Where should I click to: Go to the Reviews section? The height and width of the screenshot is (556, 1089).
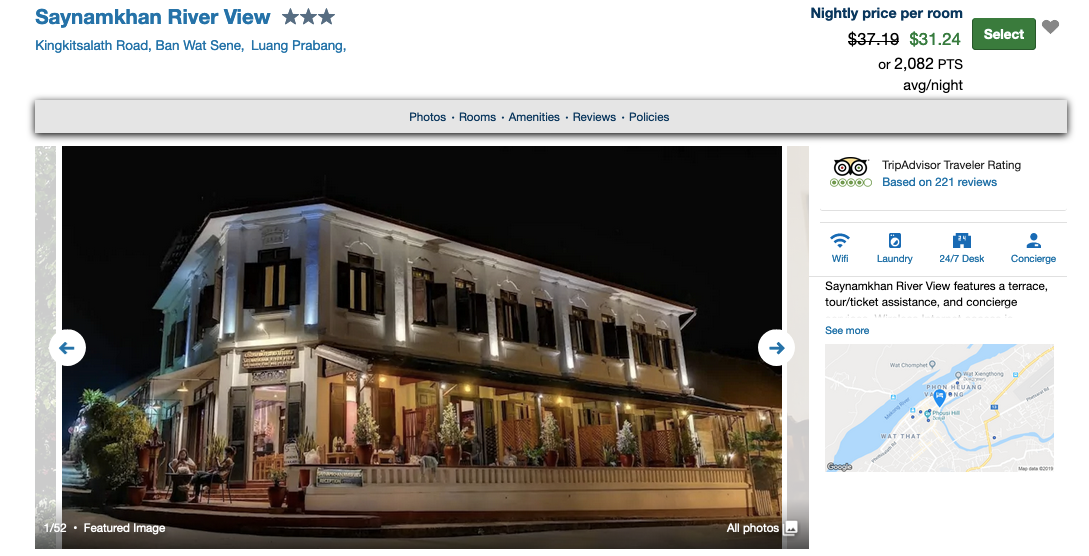pos(594,117)
